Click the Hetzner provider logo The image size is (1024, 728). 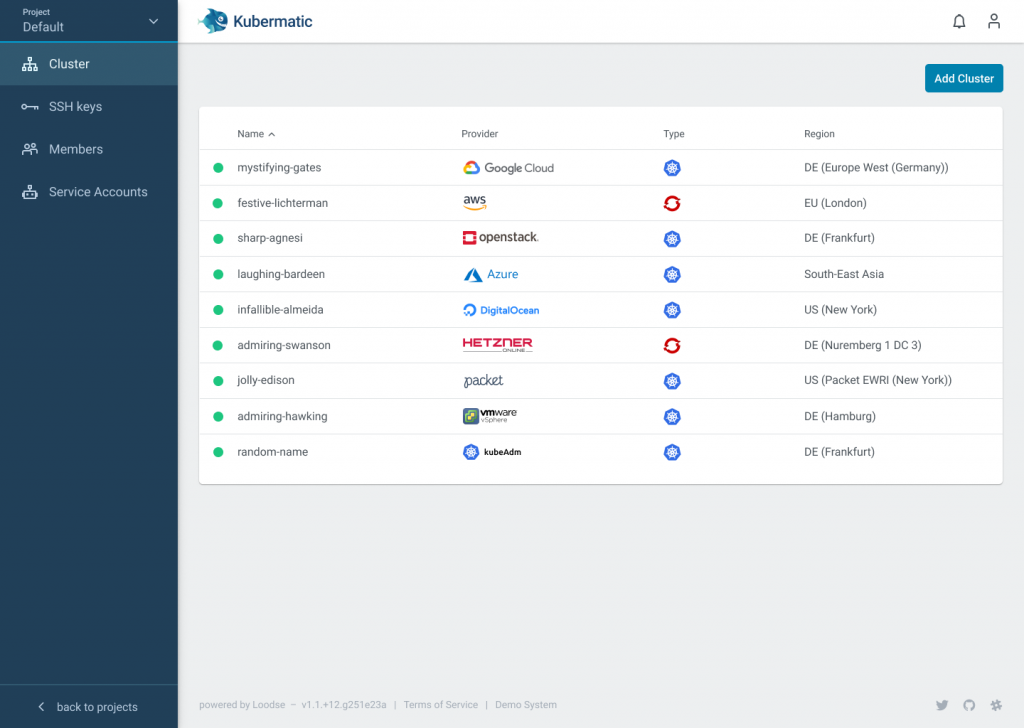click(497, 345)
